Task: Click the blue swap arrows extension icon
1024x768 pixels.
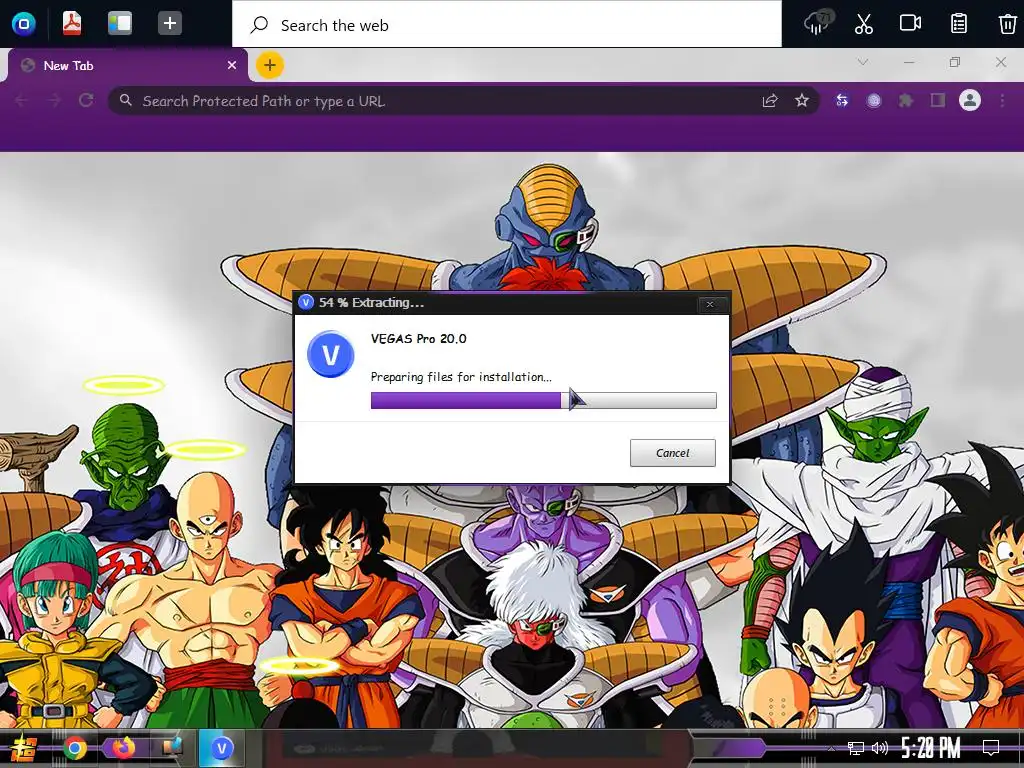Action: (x=842, y=101)
